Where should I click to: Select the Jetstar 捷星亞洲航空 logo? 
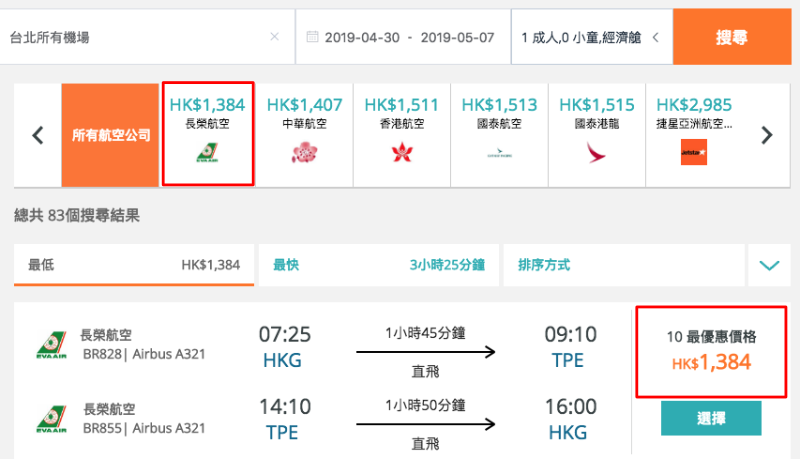pyautogui.click(x=694, y=152)
